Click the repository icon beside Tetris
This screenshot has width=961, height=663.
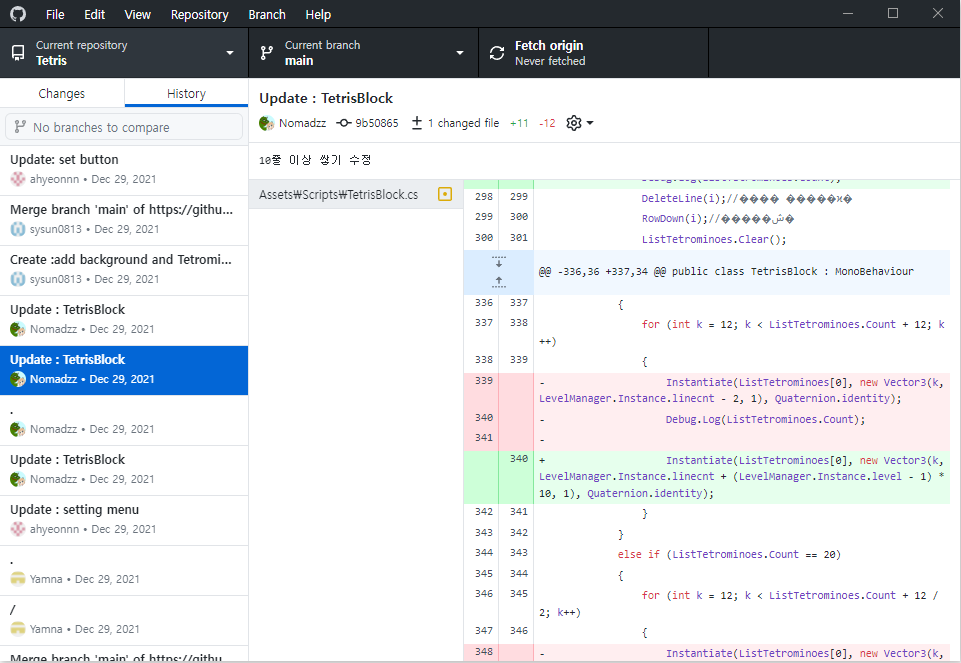(18, 53)
